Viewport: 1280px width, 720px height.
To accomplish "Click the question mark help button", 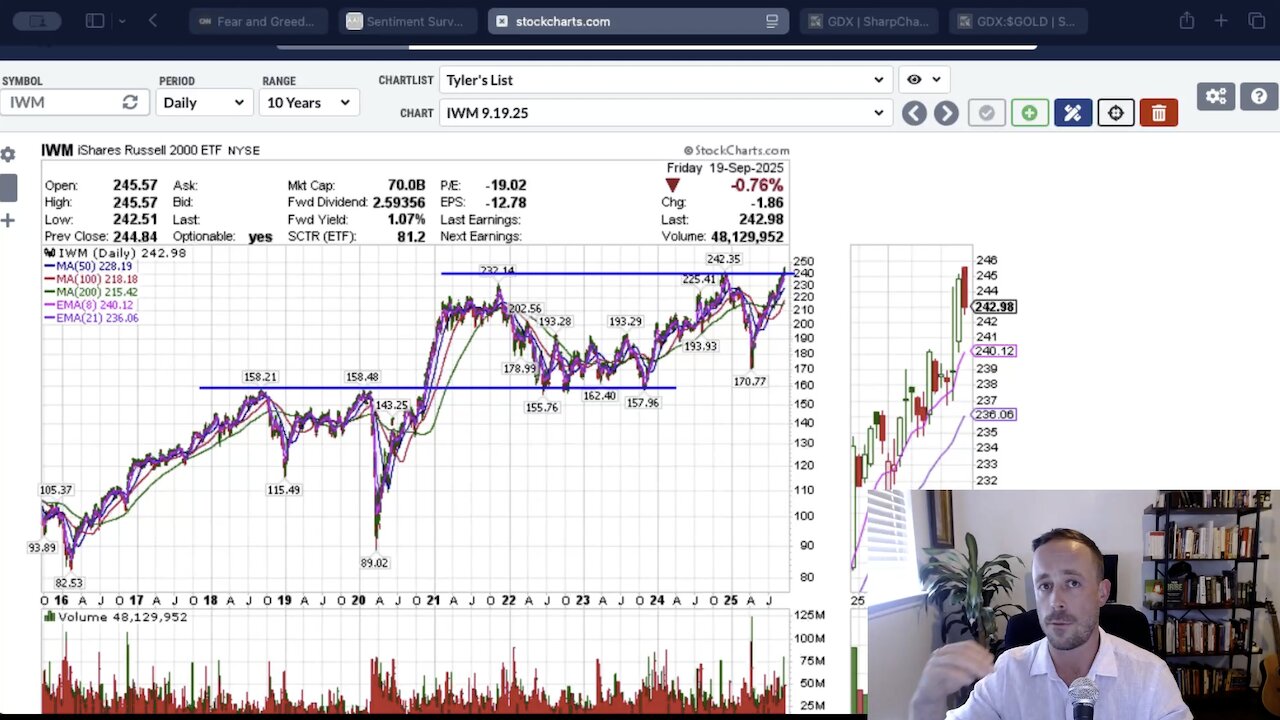I will 1259,96.
